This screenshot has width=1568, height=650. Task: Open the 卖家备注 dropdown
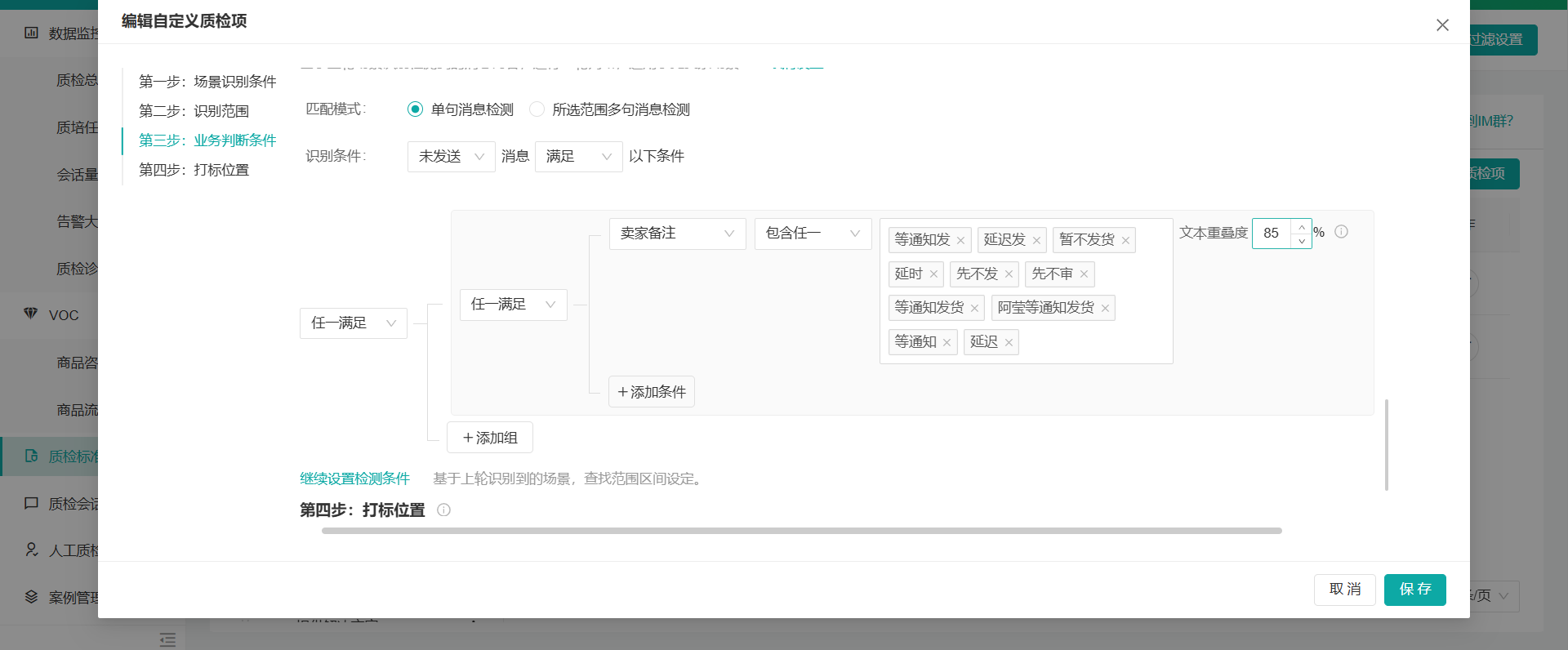point(677,234)
